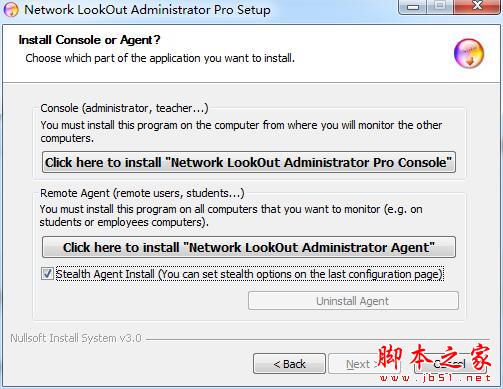Click the "Choose which part" subtitle text

[160, 58]
